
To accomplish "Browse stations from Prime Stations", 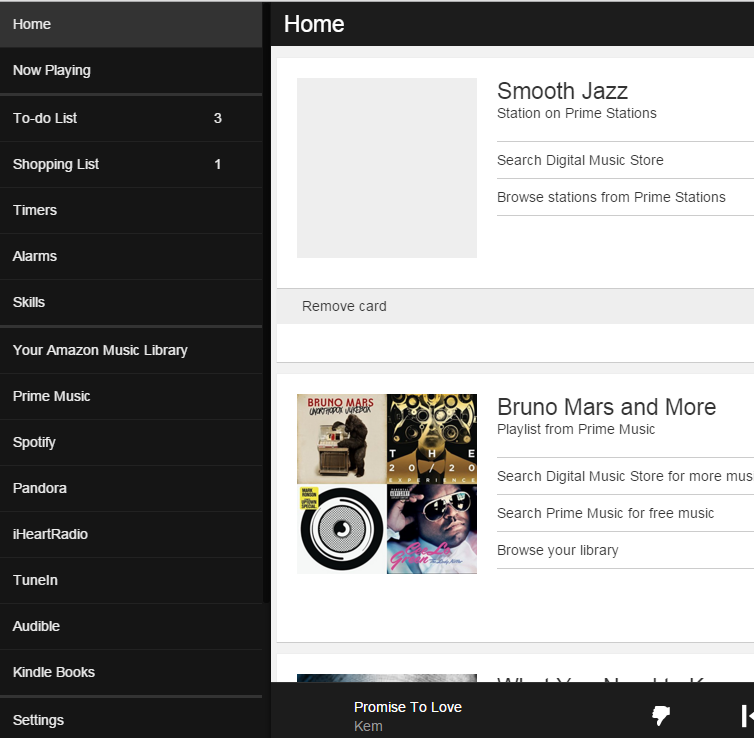I will point(611,197).
